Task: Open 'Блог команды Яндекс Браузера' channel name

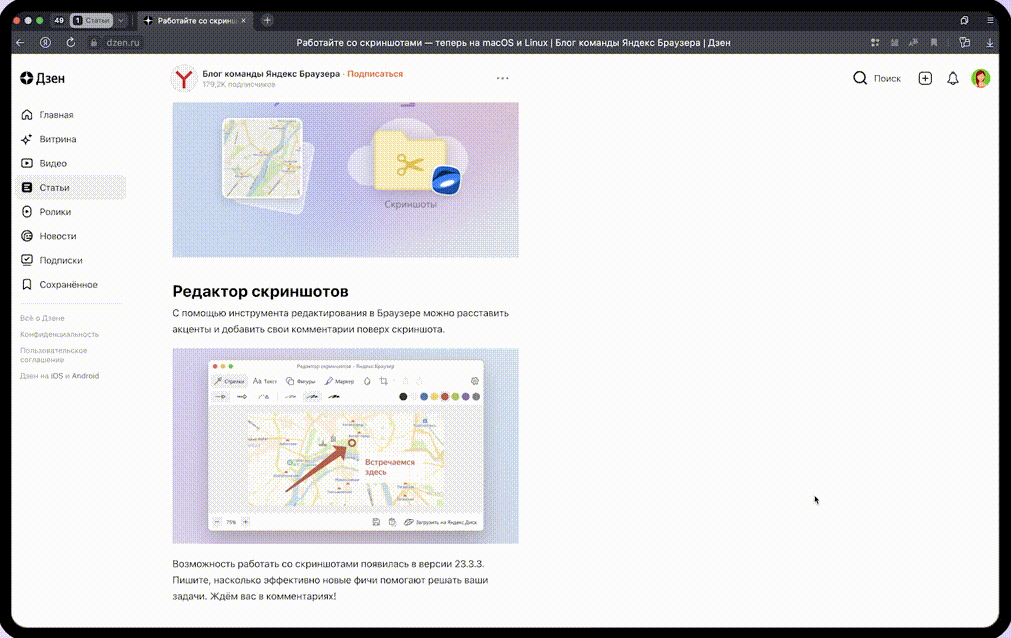Action: pos(271,74)
